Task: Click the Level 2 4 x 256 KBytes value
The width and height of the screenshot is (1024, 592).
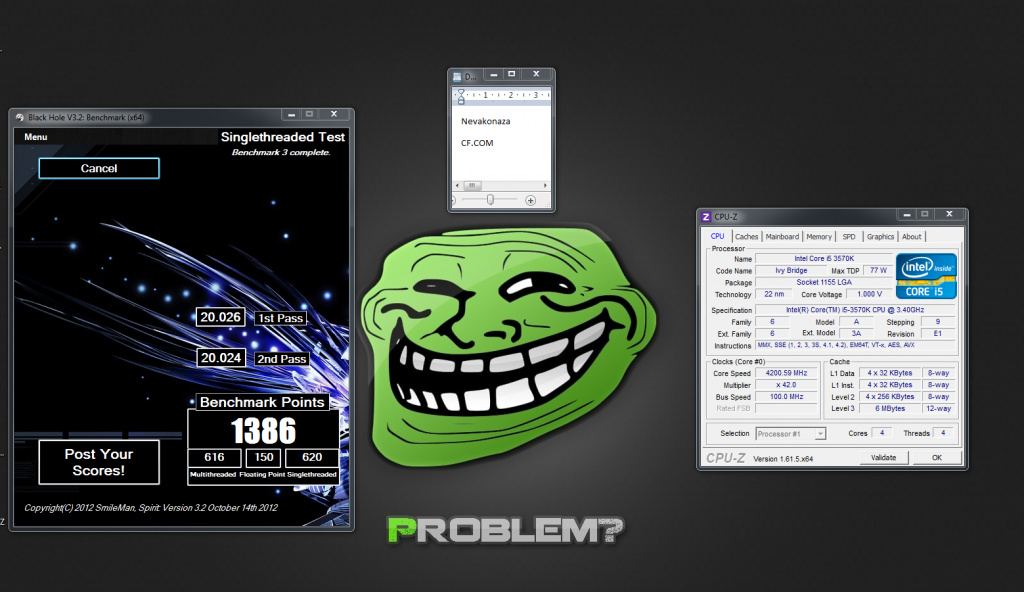Action: coord(890,397)
